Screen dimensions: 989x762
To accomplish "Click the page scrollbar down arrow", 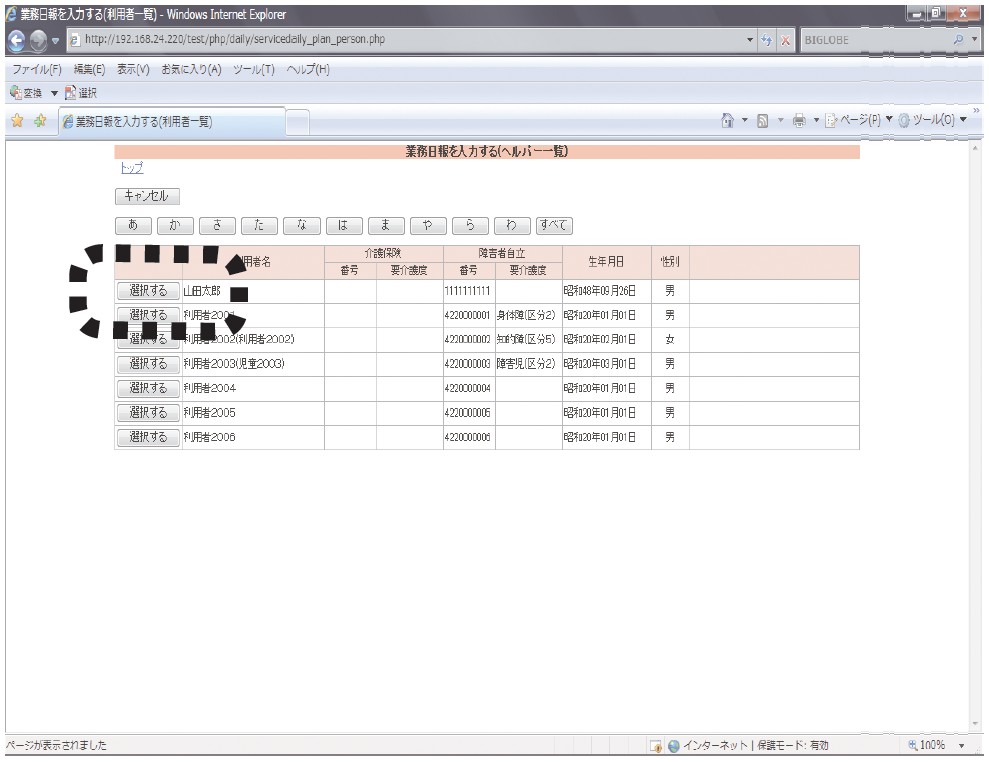I will point(976,724).
